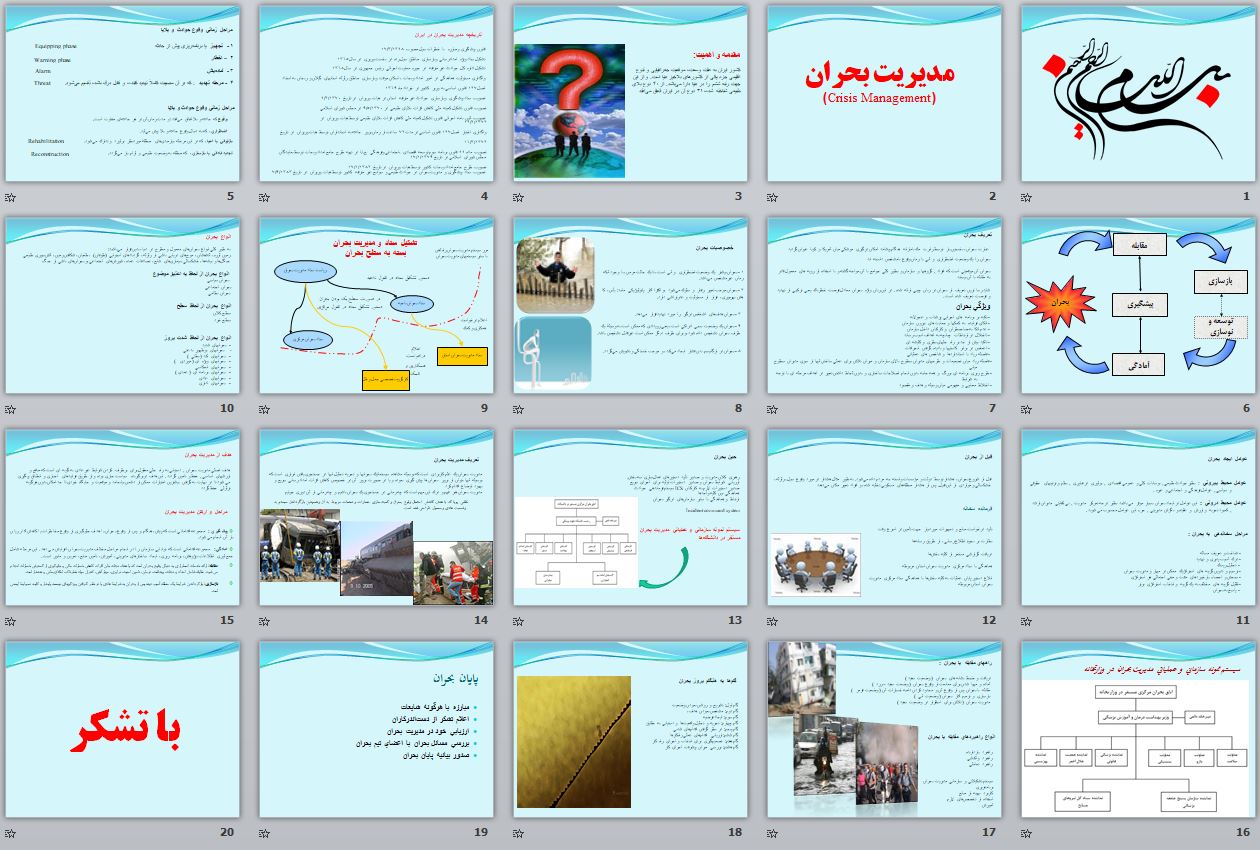
Task: Select the slide 10 thumbnail with blue headings
Action: [x=122, y=306]
